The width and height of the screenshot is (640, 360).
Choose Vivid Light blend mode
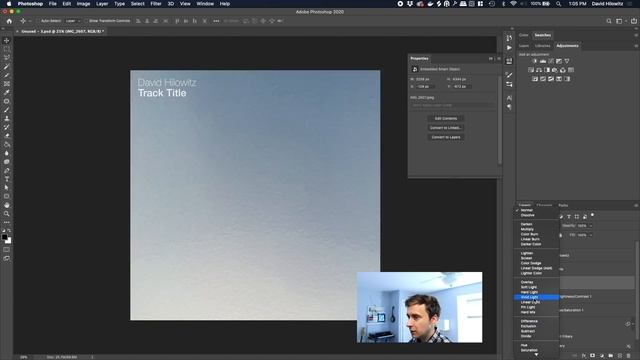(536, 297)
